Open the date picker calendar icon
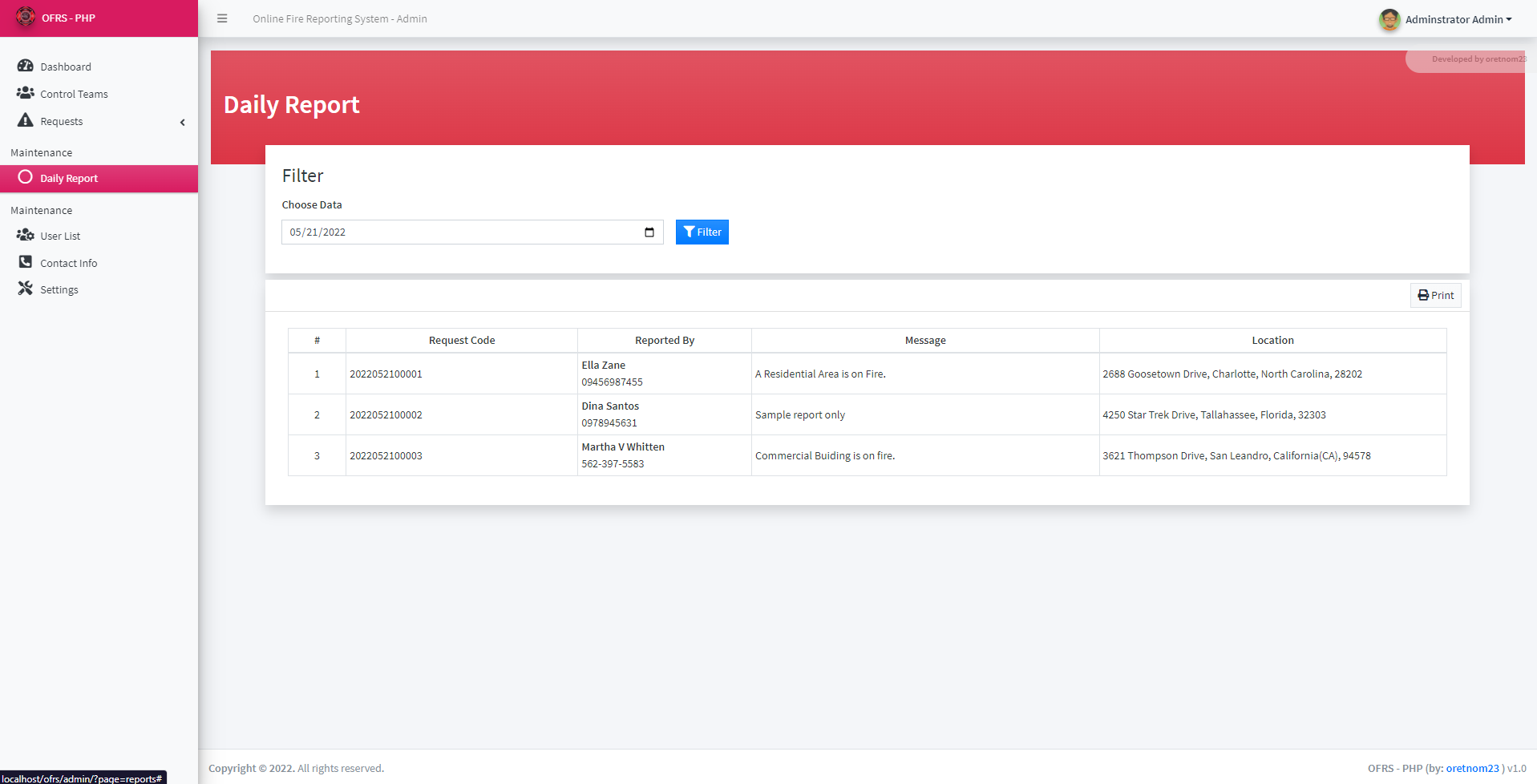Image resolution: width=1537 pixels, height=784 pixels. 649,232
